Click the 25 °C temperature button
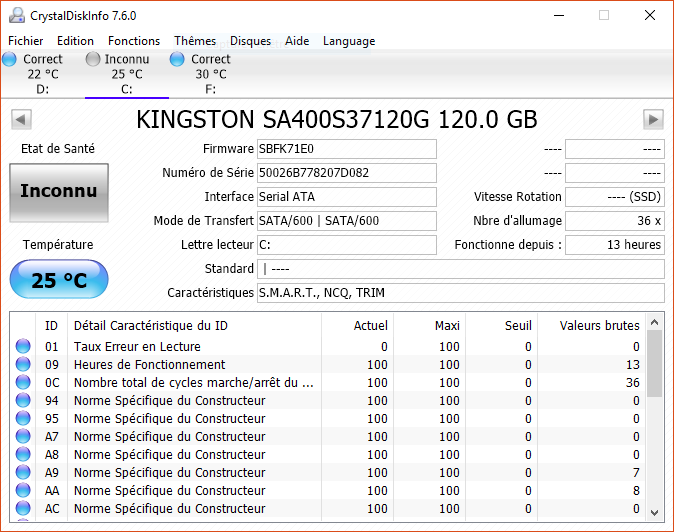Screen dimensions: 674x532 (59, 279)
